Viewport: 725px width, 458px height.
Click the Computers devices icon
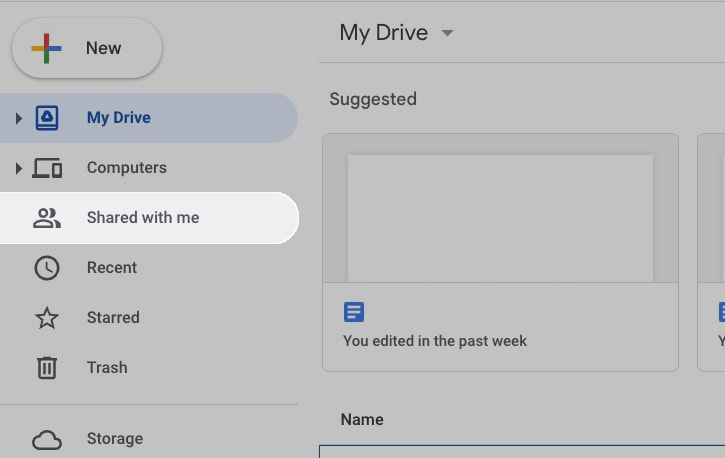click(47, 168)
